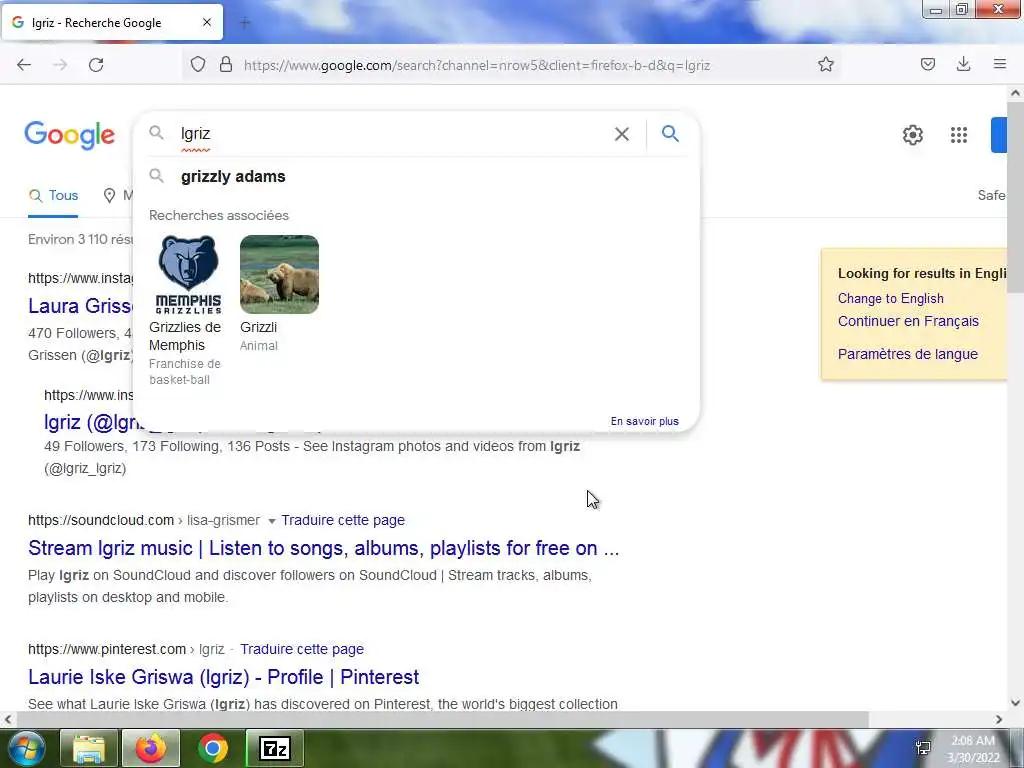
Task: Bookmark this page with the star icon
Action: tap(825, 65)
